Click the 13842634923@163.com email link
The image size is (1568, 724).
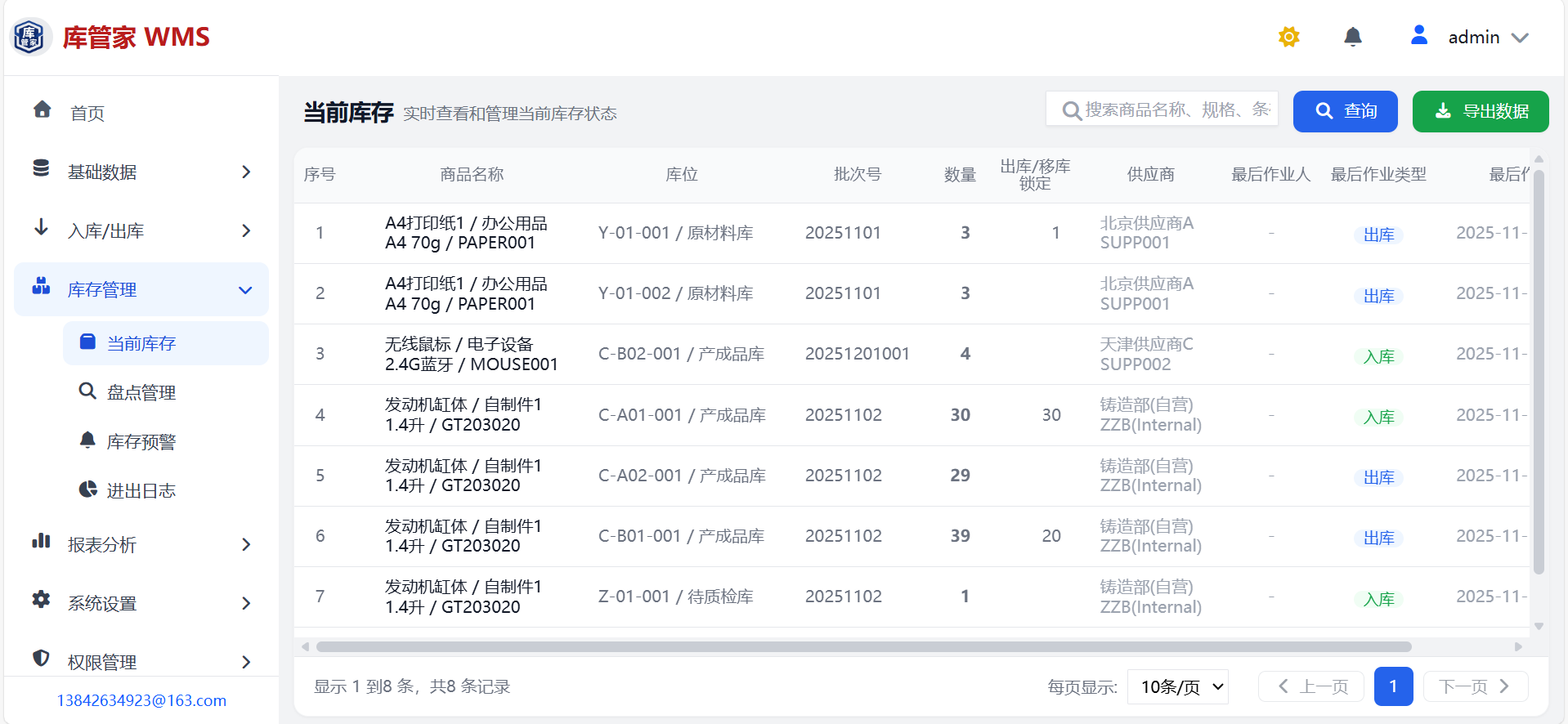(x=141, y=700)
